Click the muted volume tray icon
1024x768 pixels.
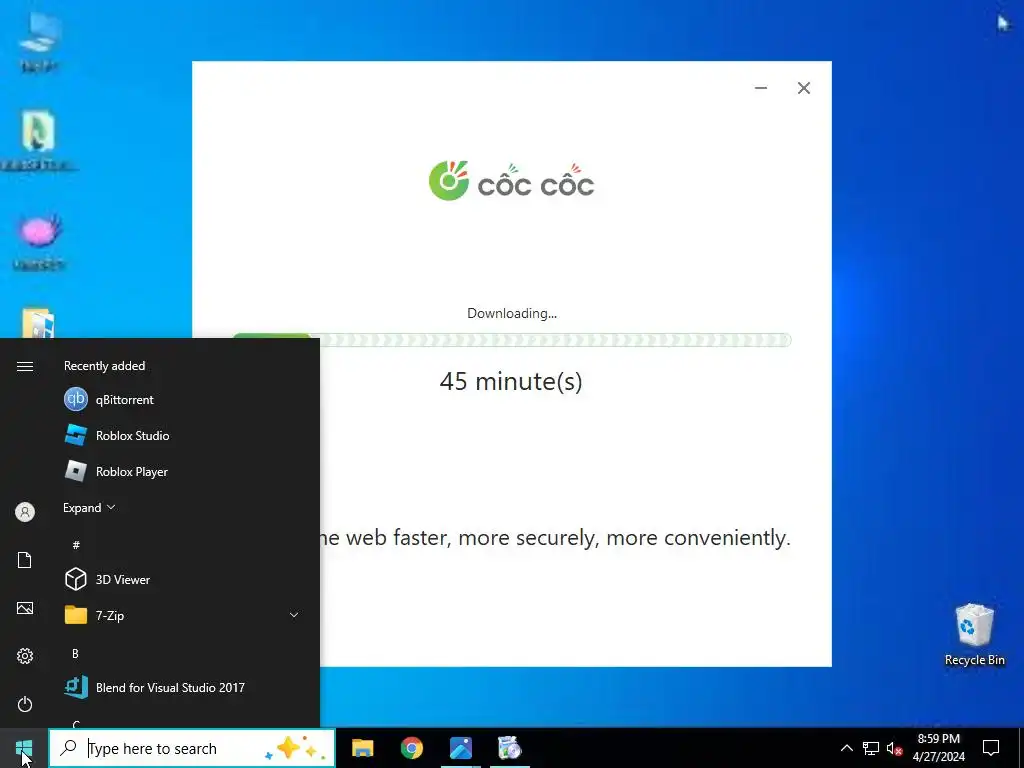click(x=895, y=748)
